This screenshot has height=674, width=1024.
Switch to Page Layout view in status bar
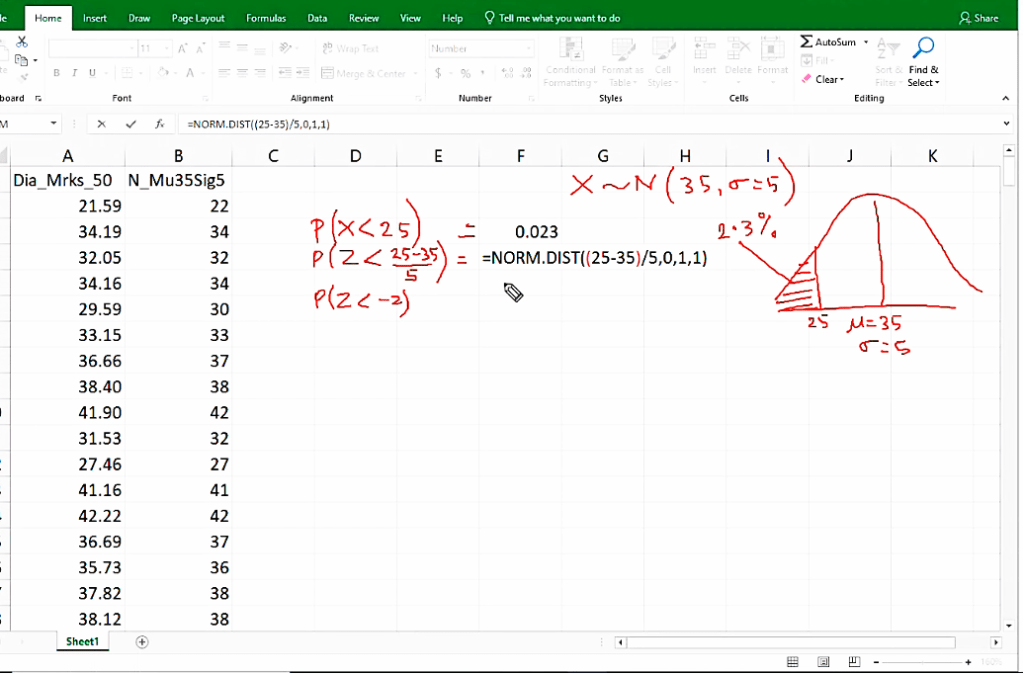[x=823, y=662]
